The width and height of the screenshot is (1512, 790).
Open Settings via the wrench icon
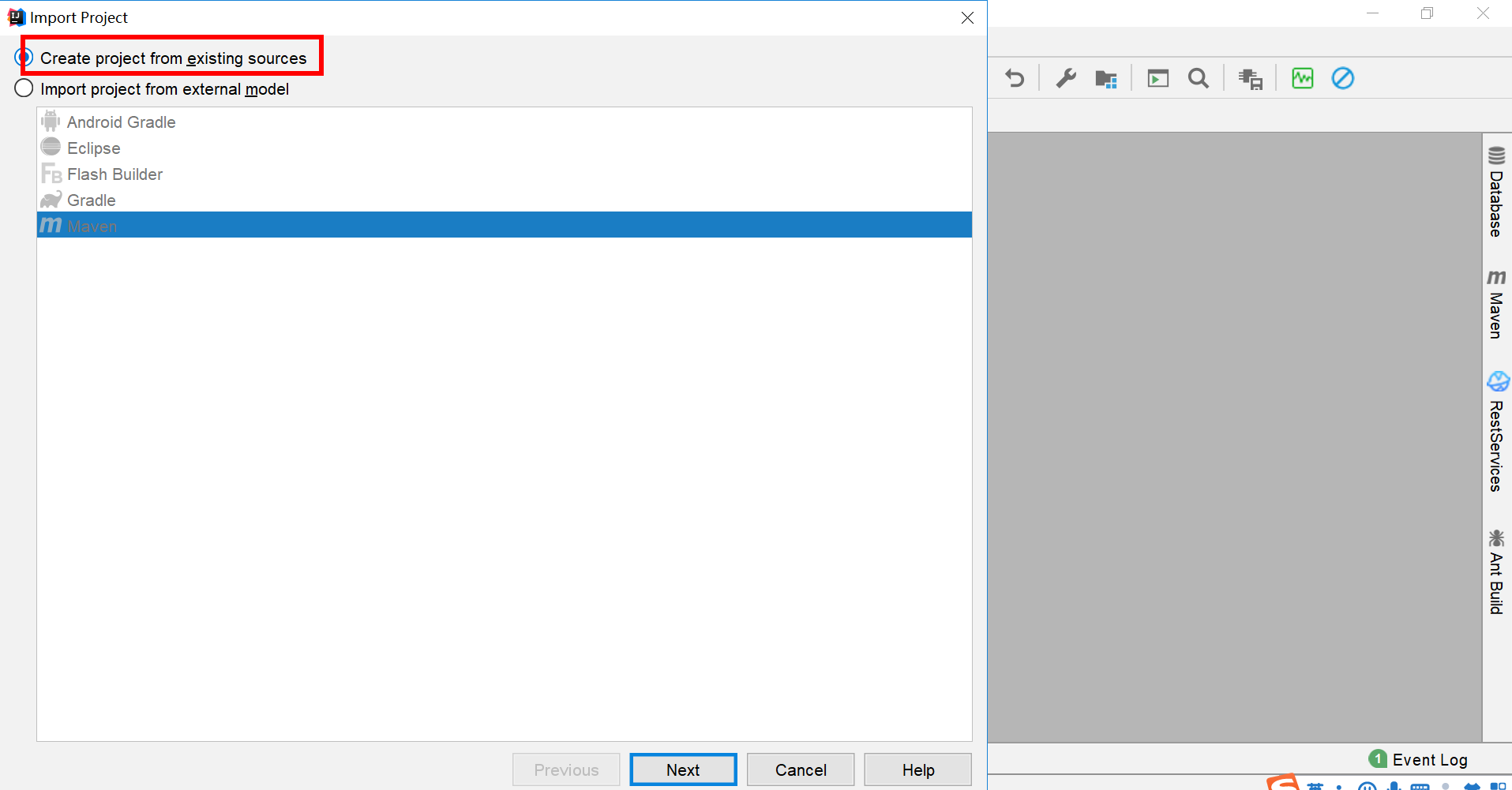(x=1066, y=78)
